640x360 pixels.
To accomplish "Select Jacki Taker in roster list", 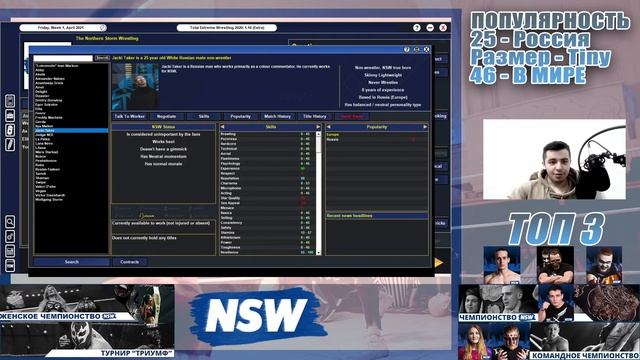I will tap(71, 131).
